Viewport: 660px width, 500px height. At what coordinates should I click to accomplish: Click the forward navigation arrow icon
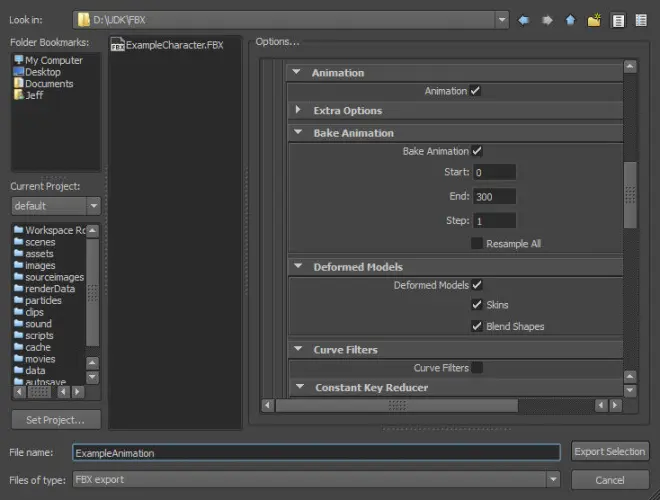click(547, 20)
